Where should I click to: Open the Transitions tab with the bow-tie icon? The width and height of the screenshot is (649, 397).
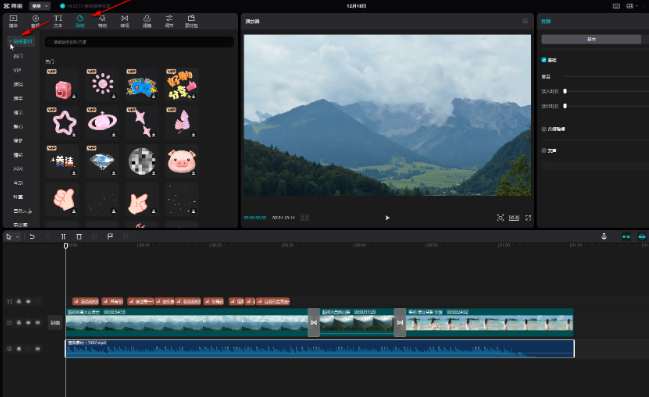click(x=125, y=21)
